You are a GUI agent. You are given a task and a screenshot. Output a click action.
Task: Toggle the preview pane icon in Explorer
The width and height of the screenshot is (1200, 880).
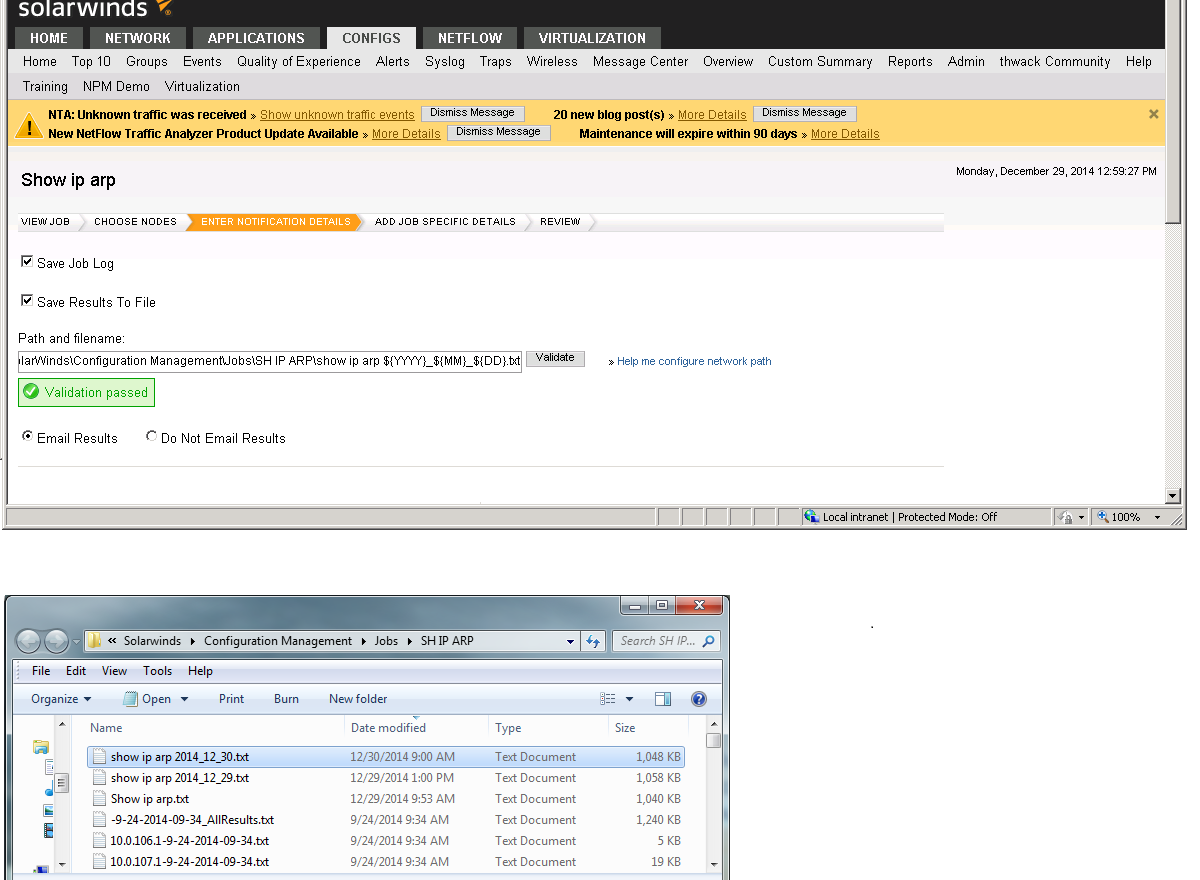(663, 699)
